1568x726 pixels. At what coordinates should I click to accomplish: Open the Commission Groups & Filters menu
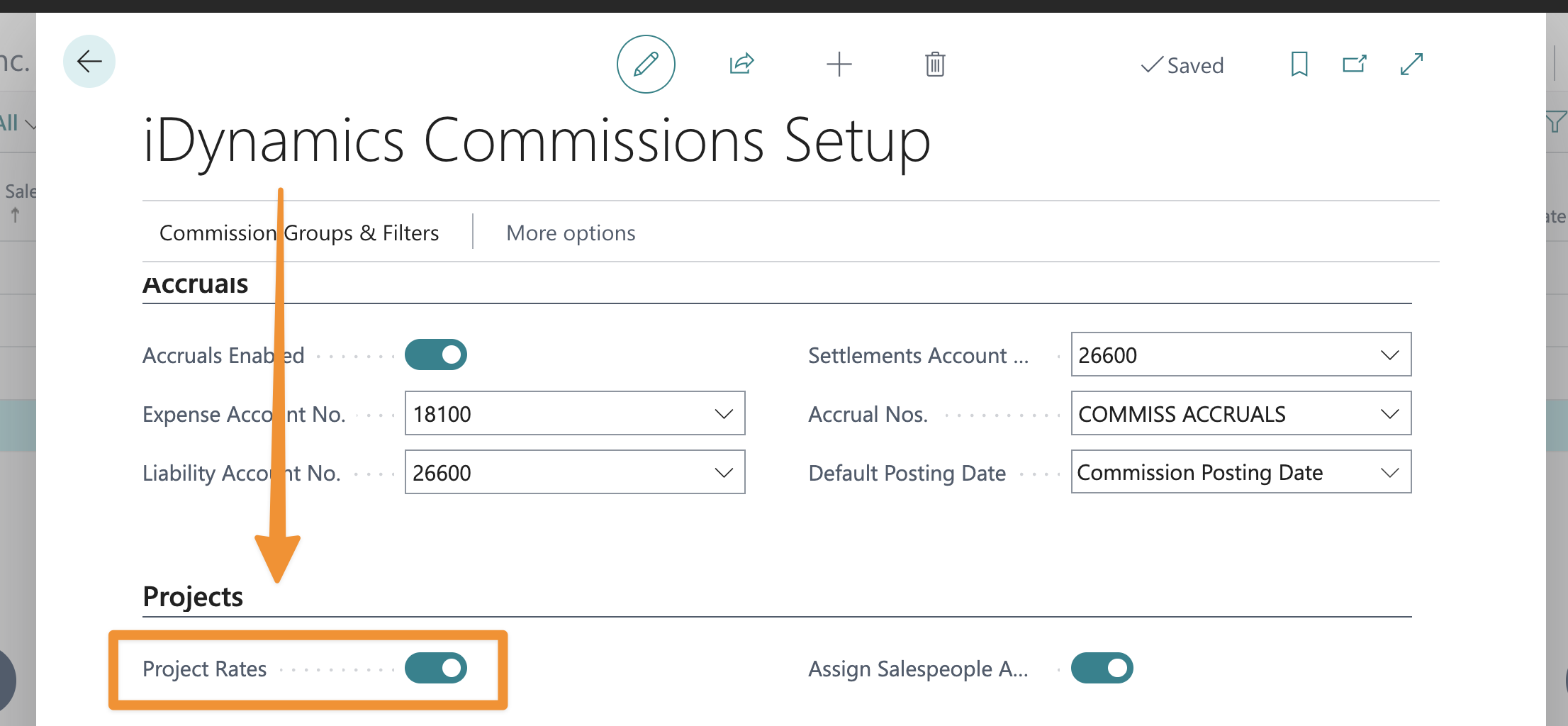coord(299,233)
